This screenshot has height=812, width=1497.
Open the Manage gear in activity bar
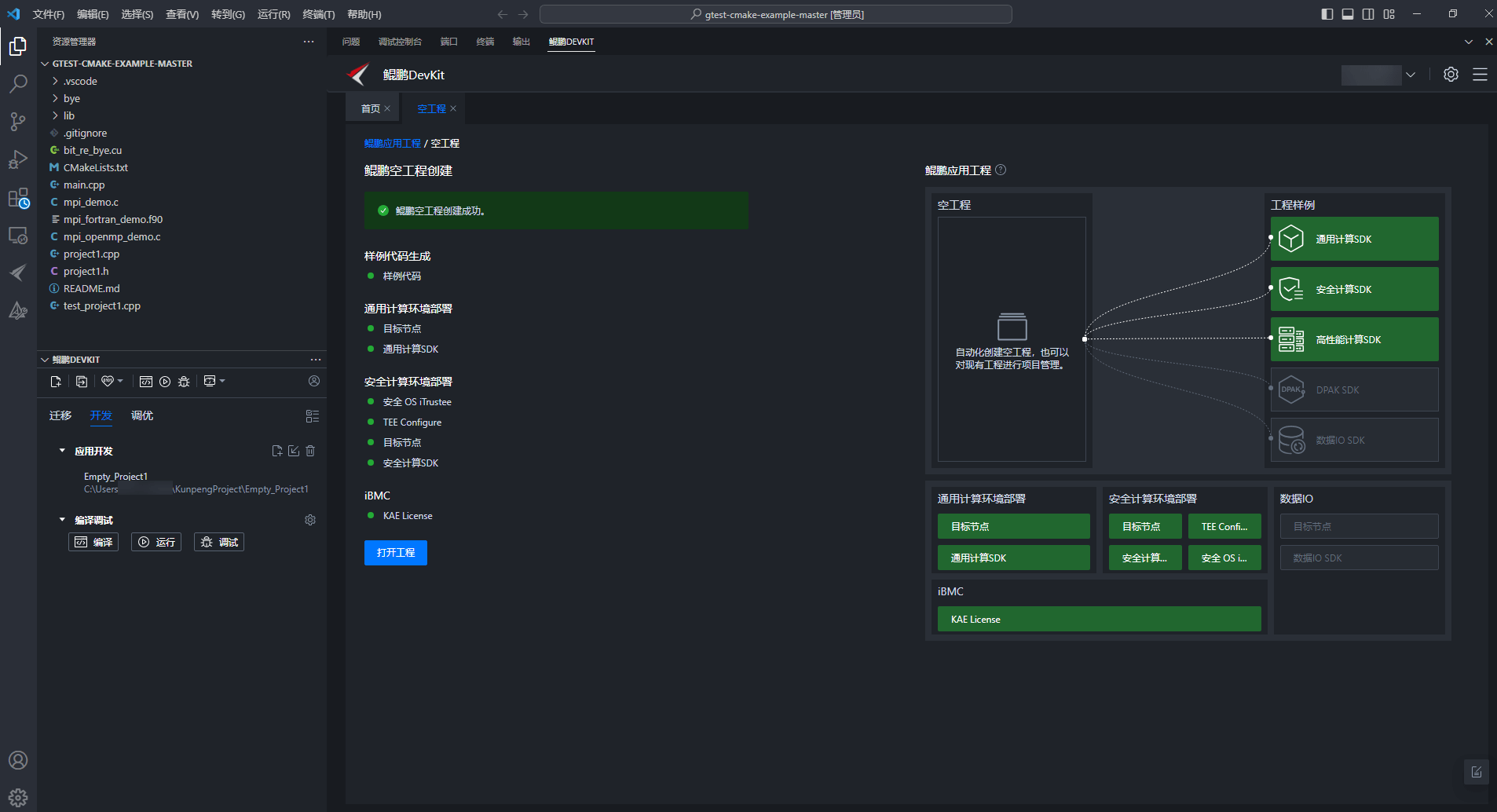tap(18, 798)
